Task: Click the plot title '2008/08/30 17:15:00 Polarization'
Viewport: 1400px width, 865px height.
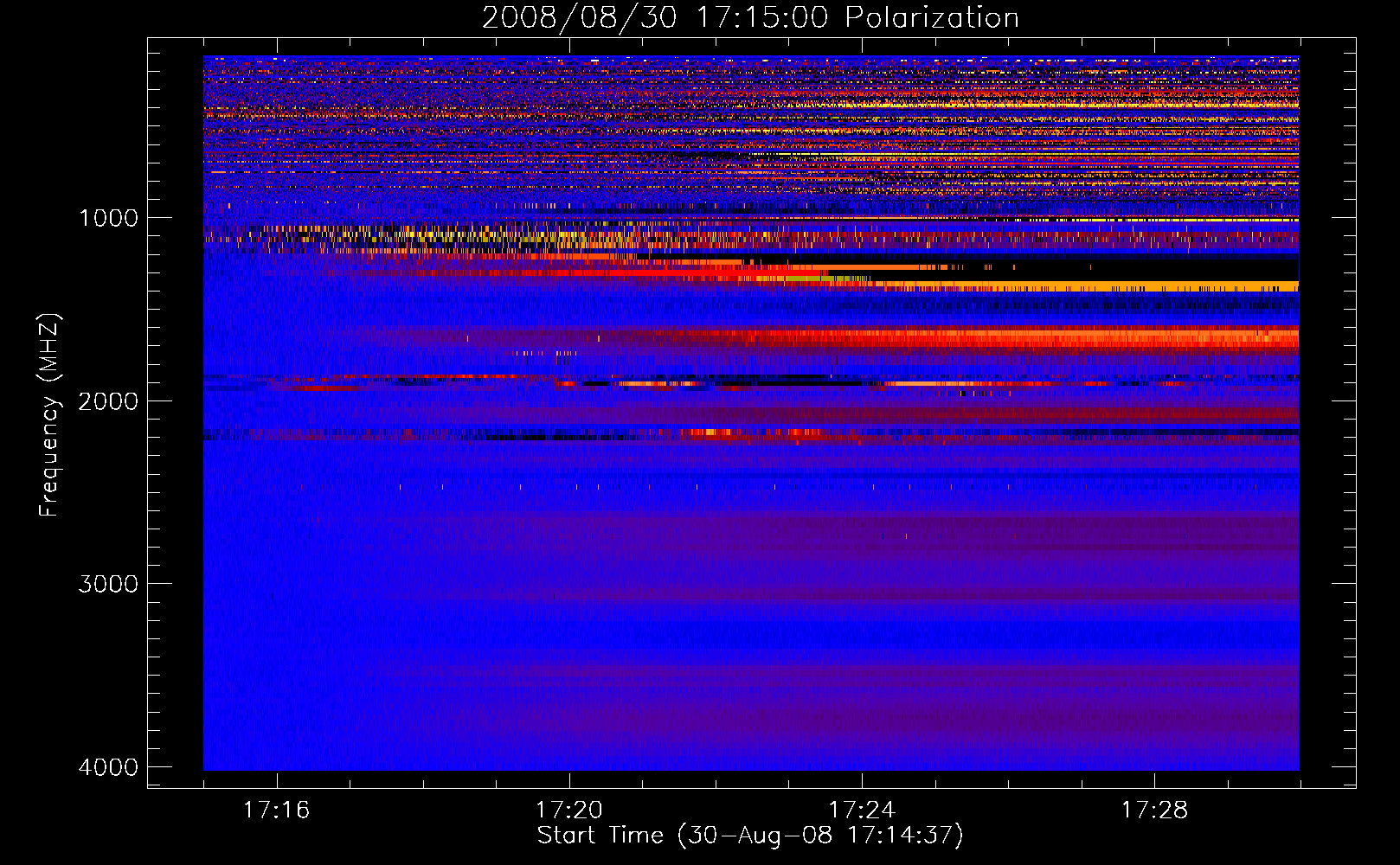Action: (750, 17)
